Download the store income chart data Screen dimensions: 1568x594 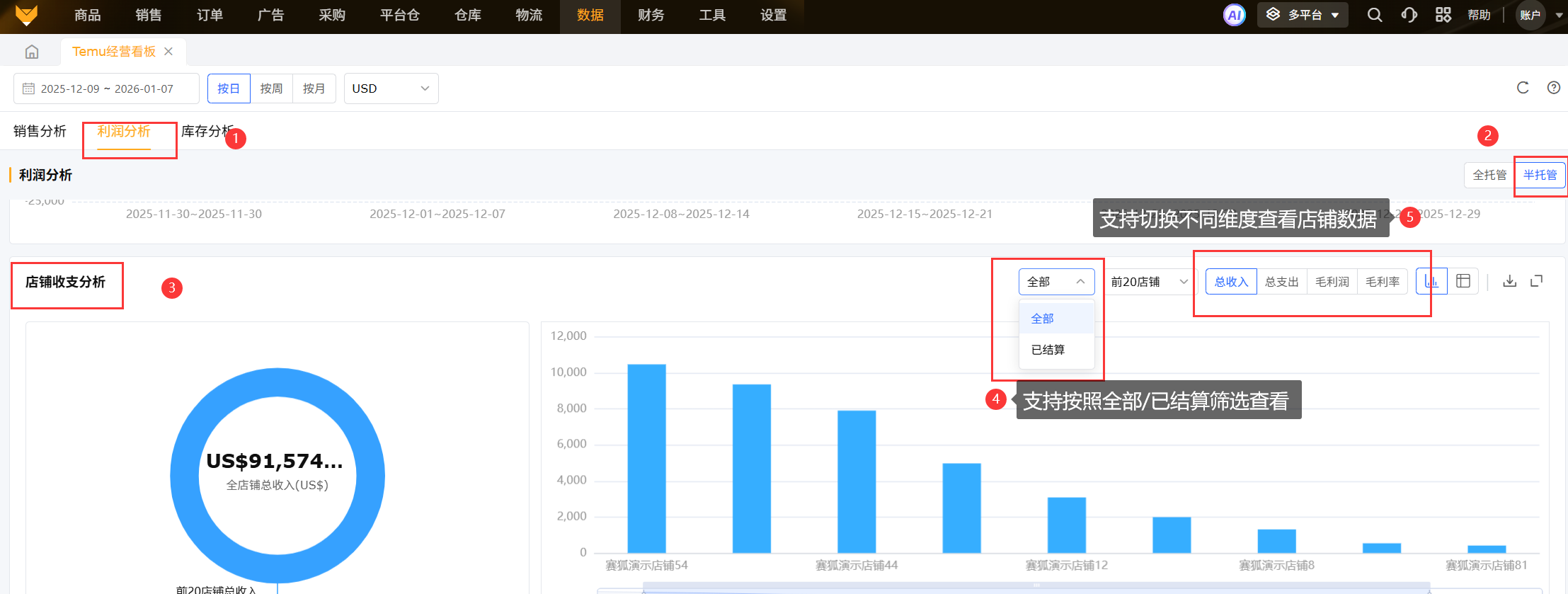1509,281
